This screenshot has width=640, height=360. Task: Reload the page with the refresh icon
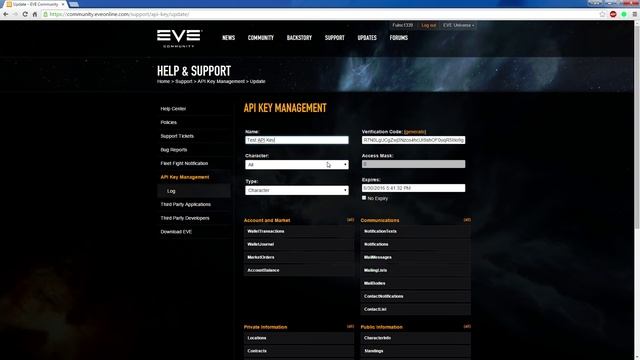[x=25, y=14]
